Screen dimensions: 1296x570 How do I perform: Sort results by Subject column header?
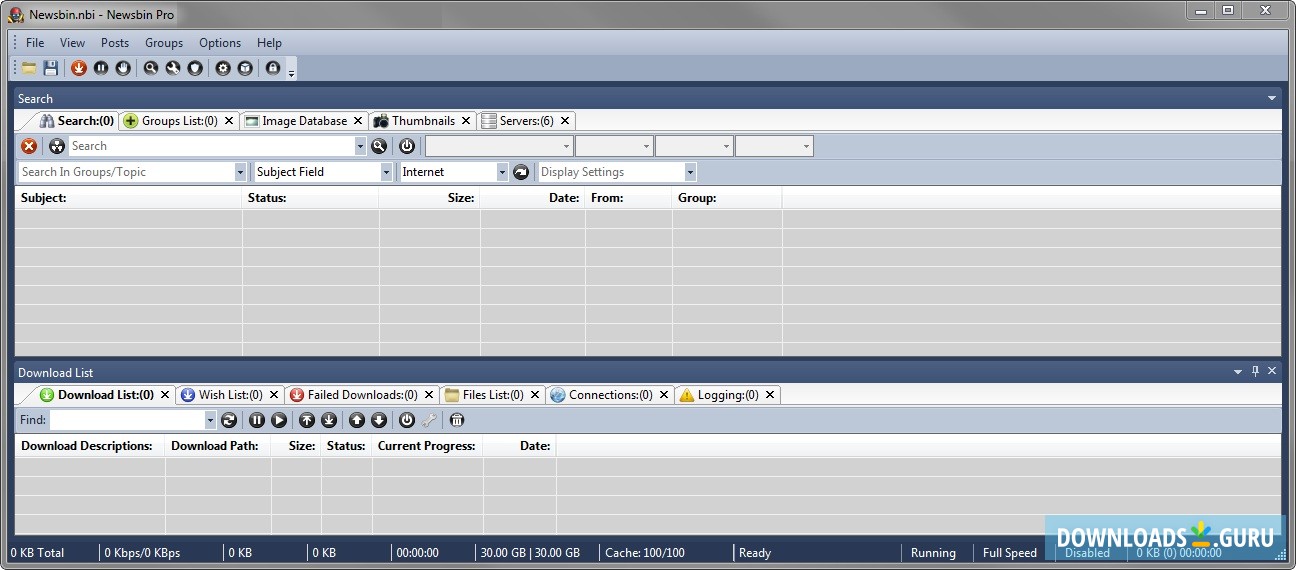tap(128, 198)
